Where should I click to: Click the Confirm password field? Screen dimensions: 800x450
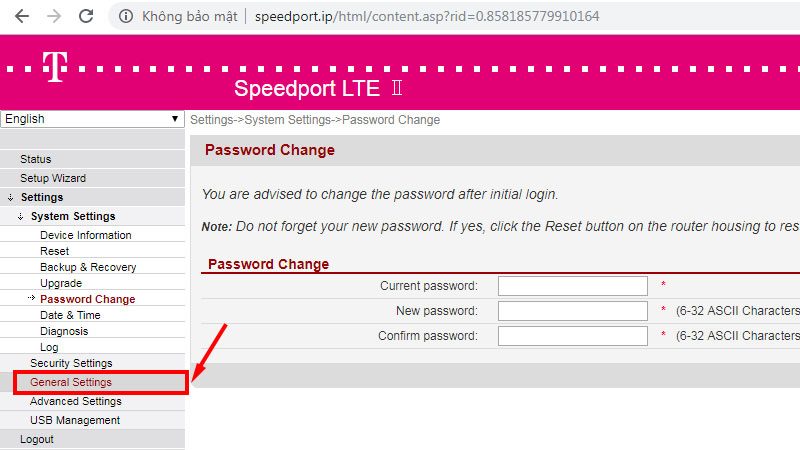click(x=573, y=336)
